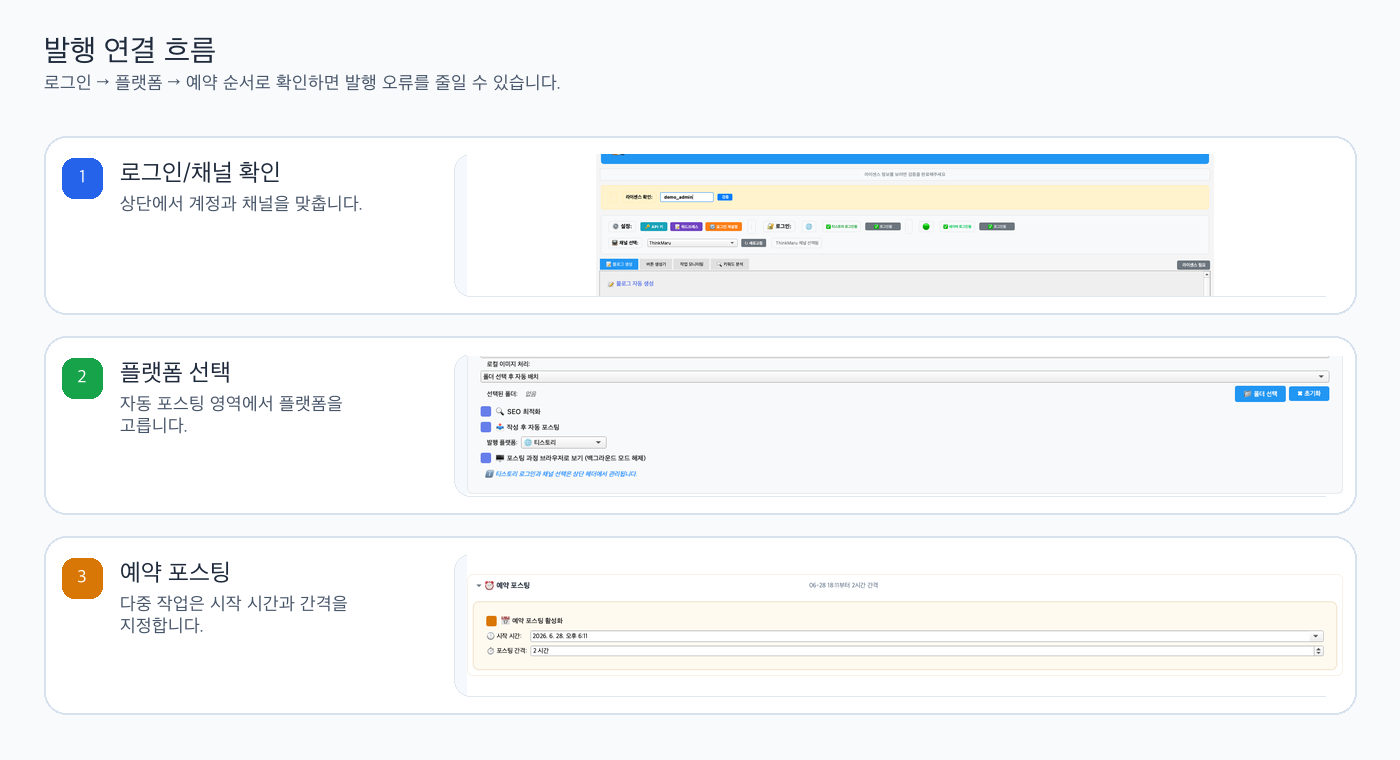Viewport: 1400px width, 760px height.
Task: Click the alarm clock icon by 예약 포스팅
Action: pyautogui.click(x=489, y=585)
